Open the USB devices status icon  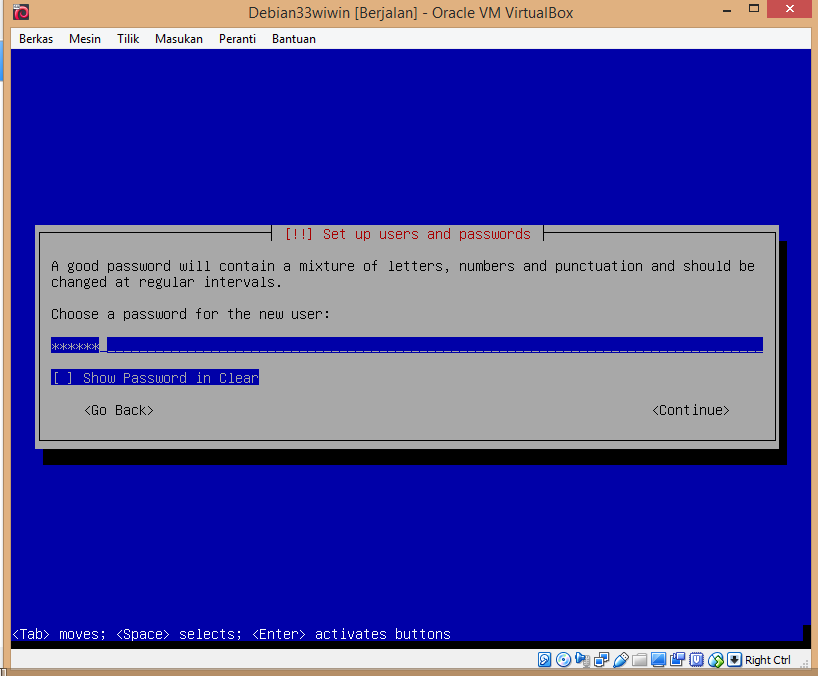(620, 660)
